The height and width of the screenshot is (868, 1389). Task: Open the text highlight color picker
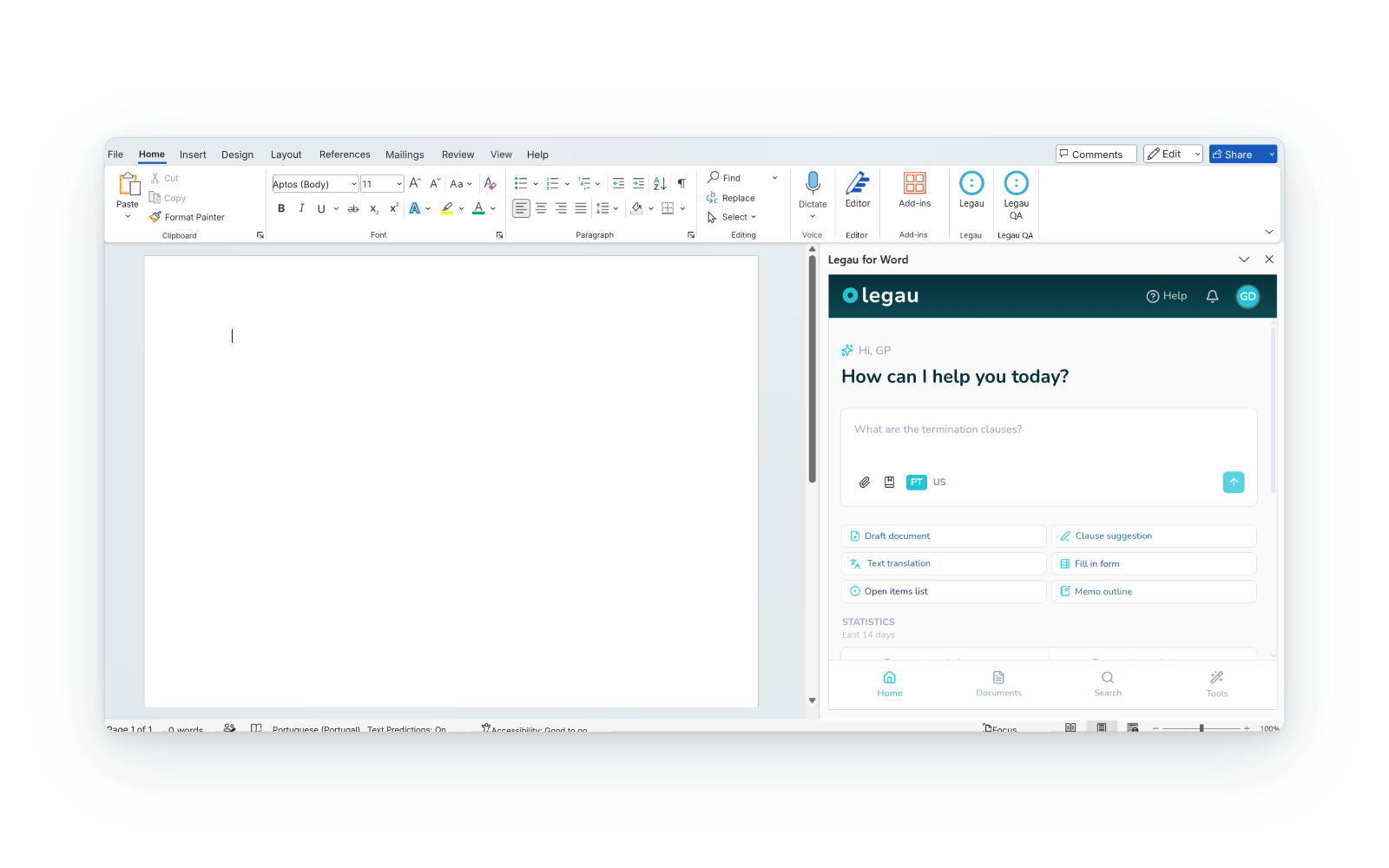pos(460,208)
